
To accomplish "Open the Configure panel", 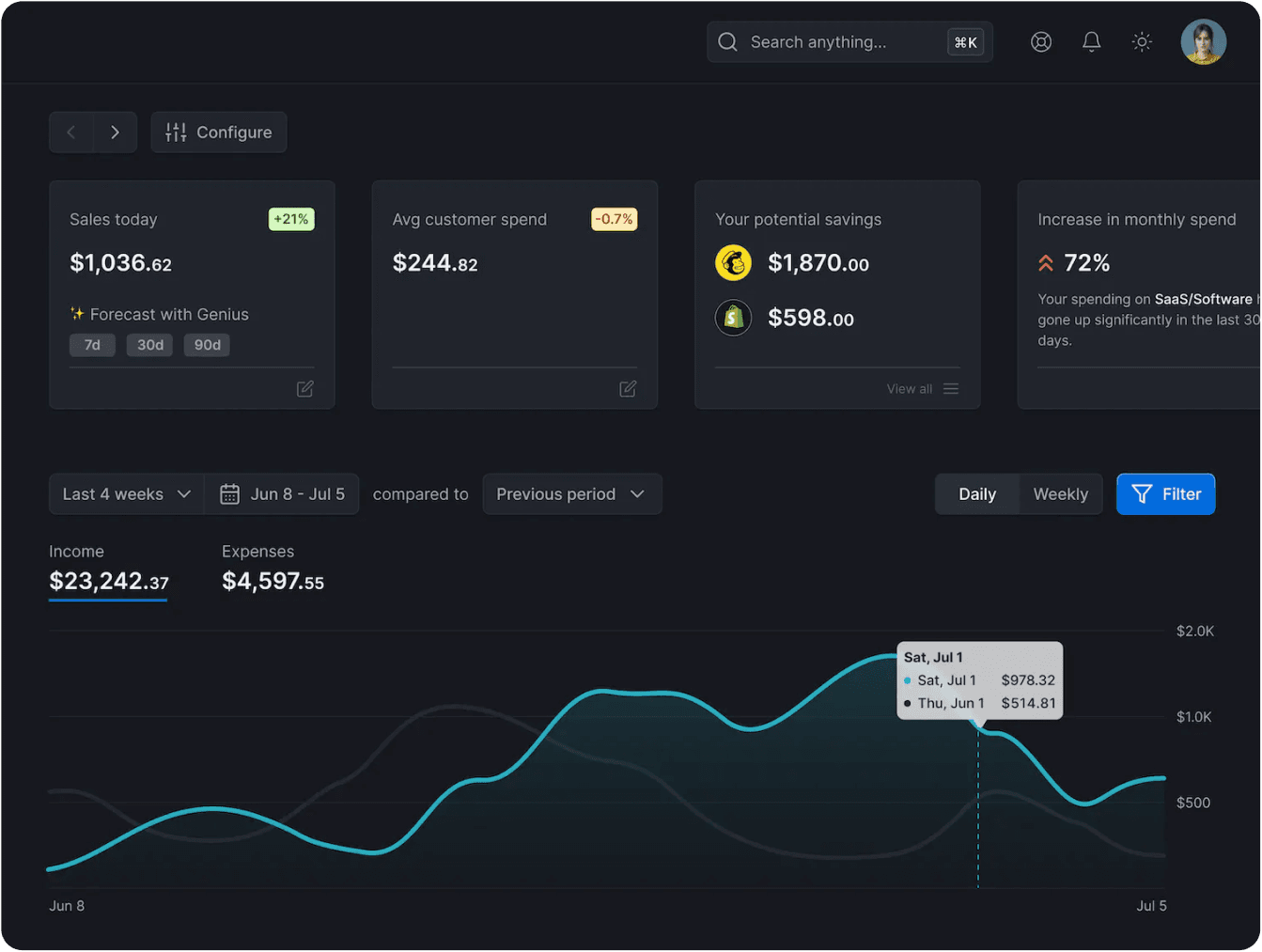I will pos(218,132).
